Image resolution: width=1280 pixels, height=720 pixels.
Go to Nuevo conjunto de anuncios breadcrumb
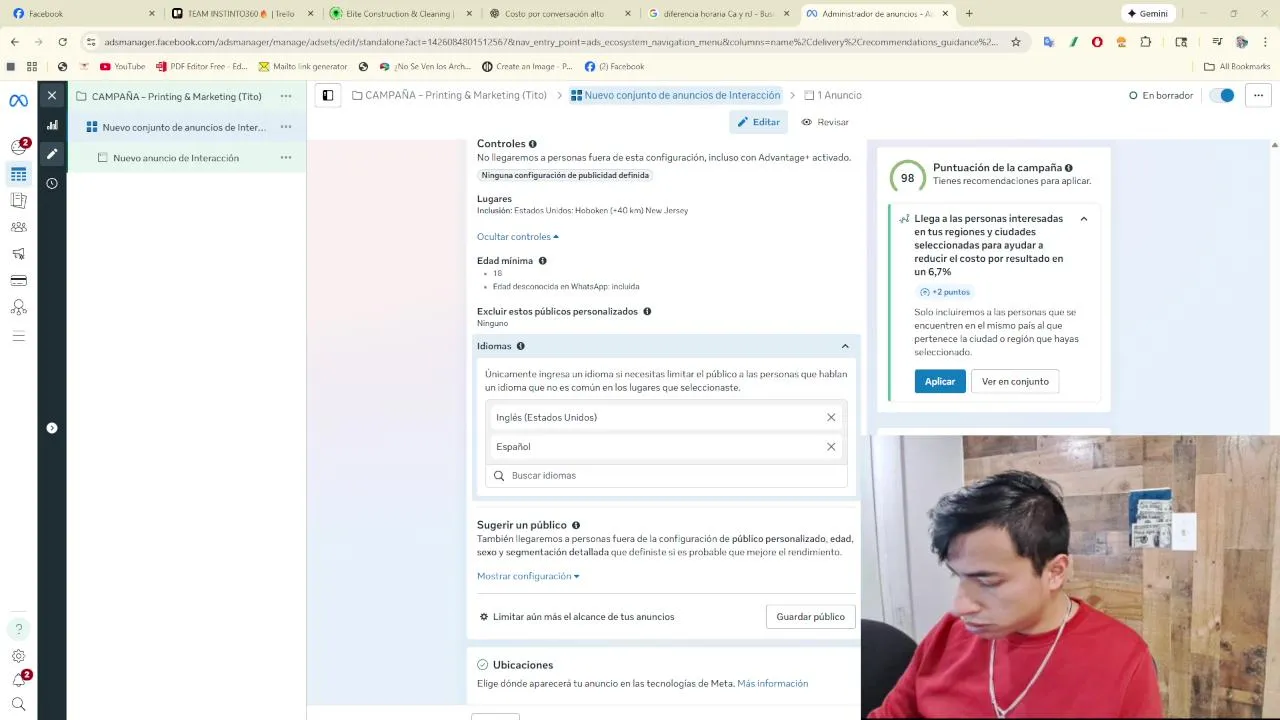pos(675,95)
